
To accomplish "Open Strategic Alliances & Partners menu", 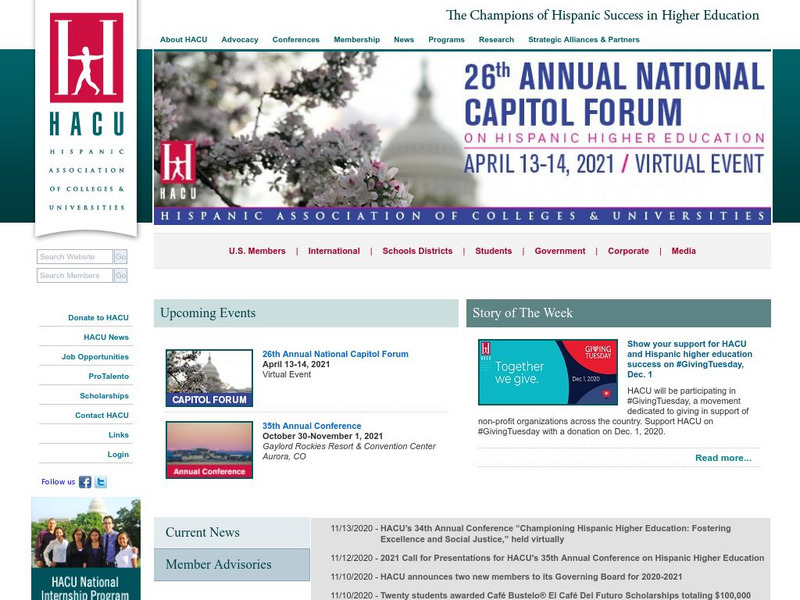I will tap(584, 39).
